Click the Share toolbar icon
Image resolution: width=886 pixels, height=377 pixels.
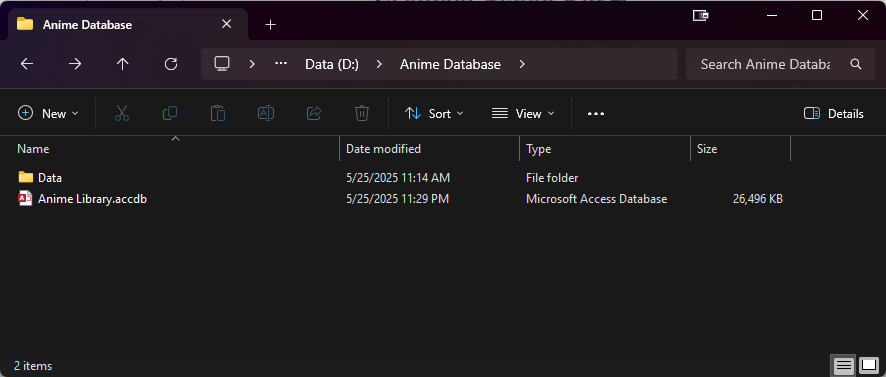(314, 113)
